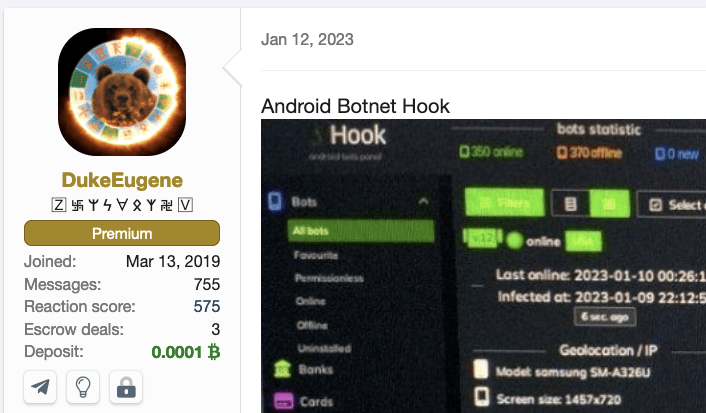Click the Telegram paper plane icon
This screenshot has width=706, height=413.
point(40,387)
